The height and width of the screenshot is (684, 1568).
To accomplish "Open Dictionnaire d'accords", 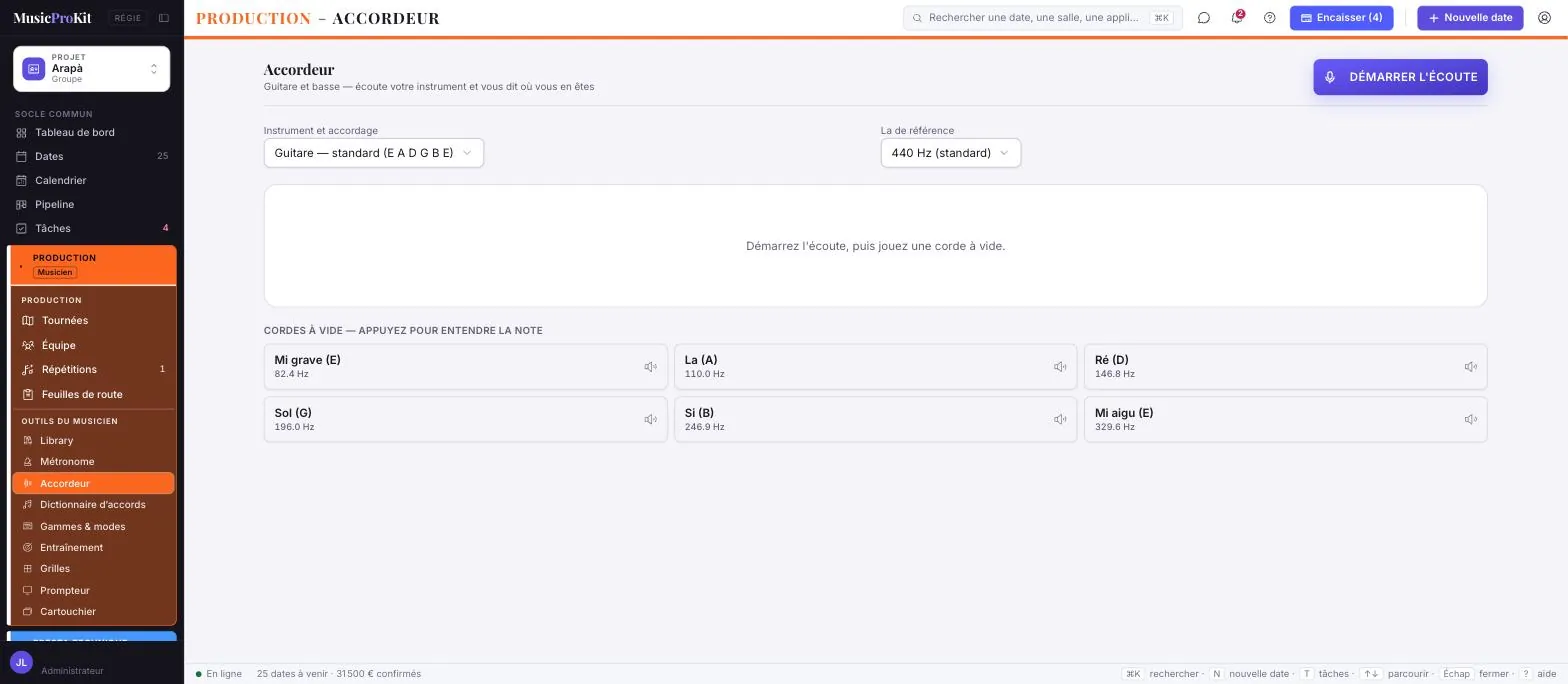I will [94, 505].
